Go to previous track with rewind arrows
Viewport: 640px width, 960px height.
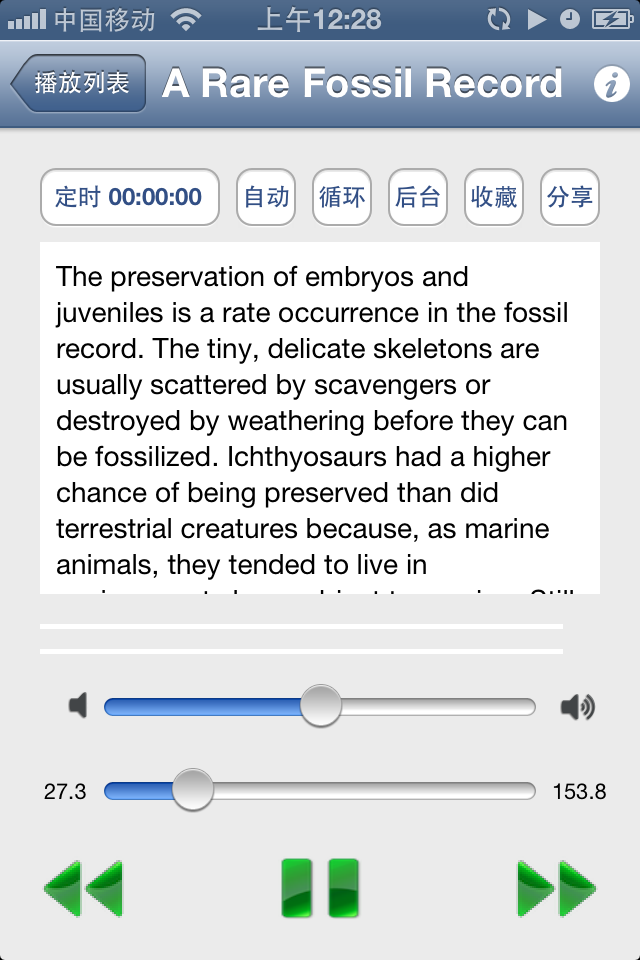pyautogui.click(x=83, y=887)
